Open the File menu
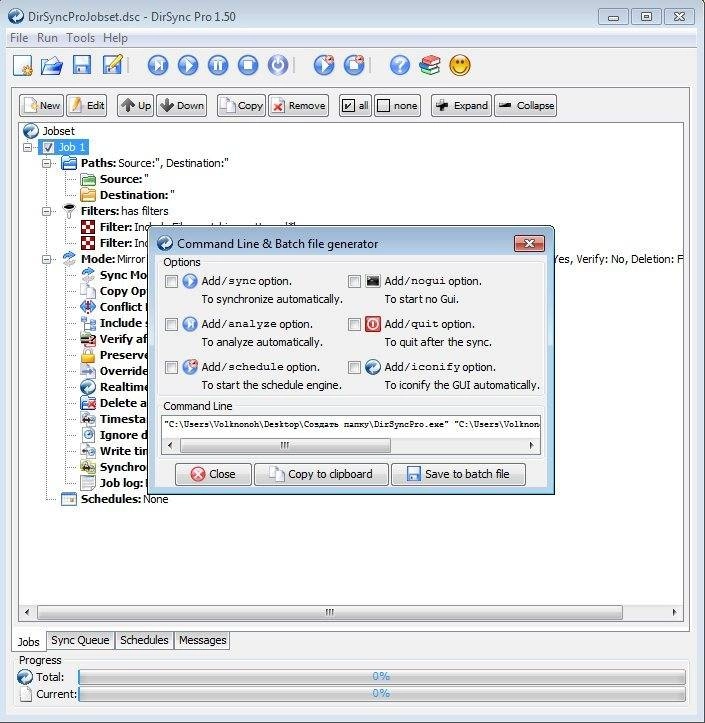 click(x=19, y=38)
